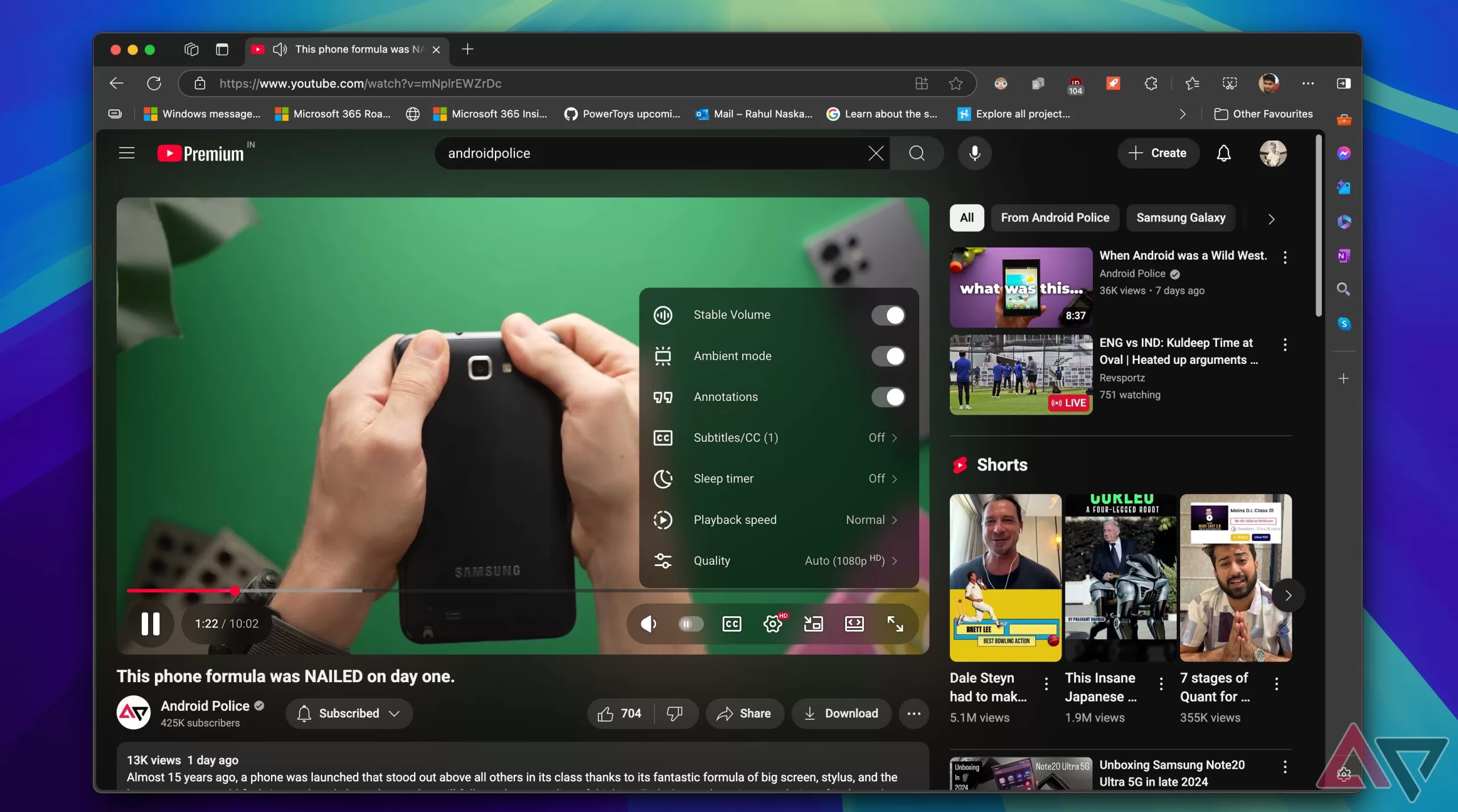This screenshot has width=1458, height=812.
Task: Enter fullscreen mode
Action: coord(895,624)
